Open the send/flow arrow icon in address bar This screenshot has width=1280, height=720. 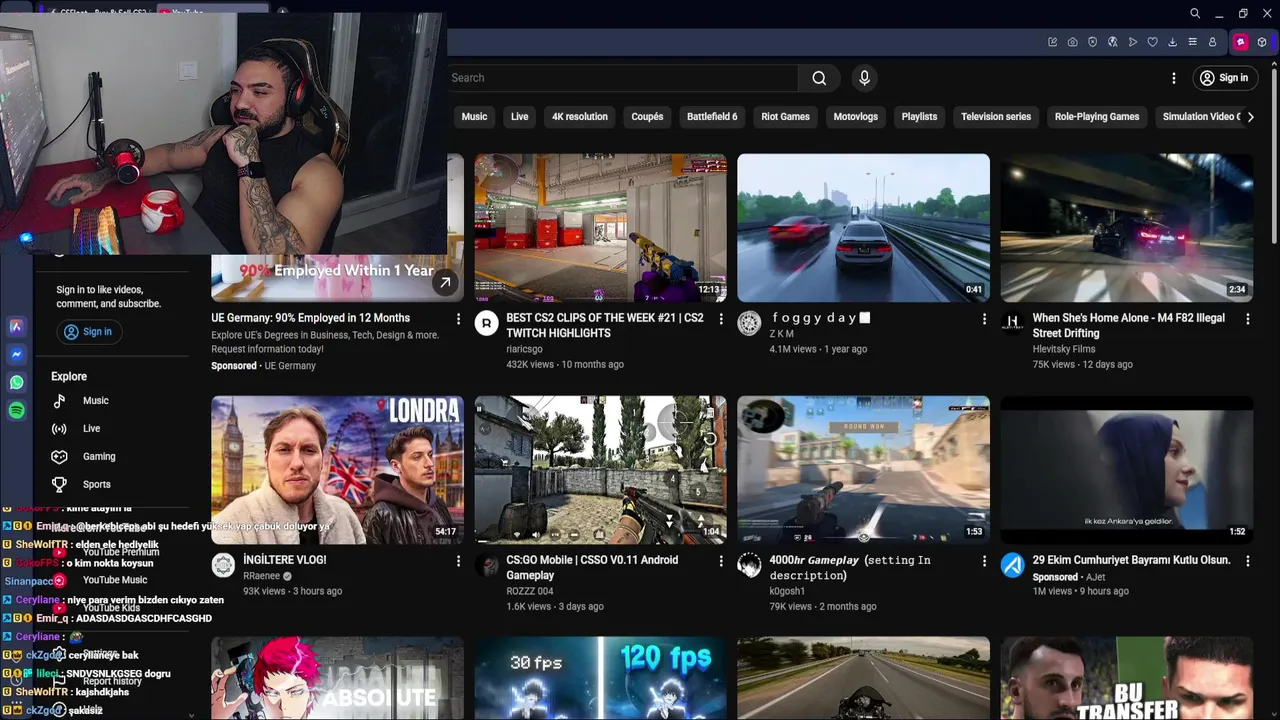[1132, 42]
